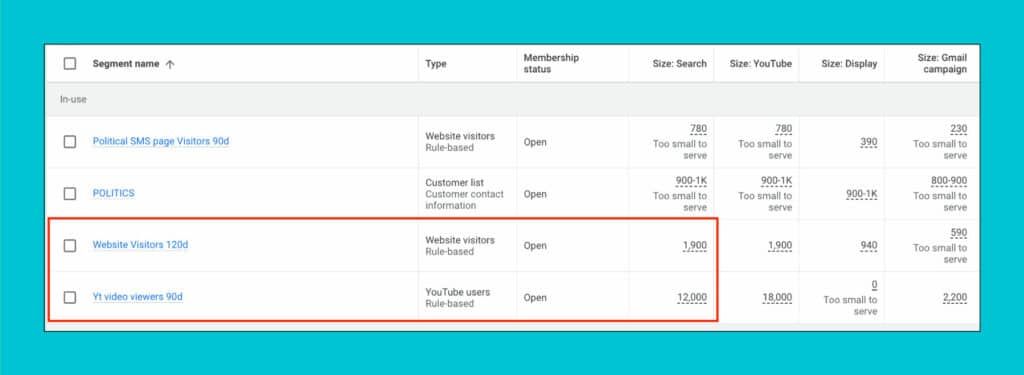1024x375 pixels.
Task: Check the Political SMS page Visitors 90d row
Action: tap(70, 142)
